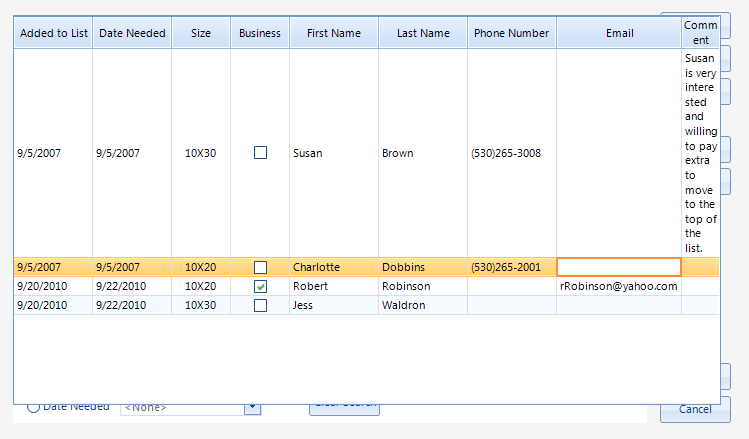The height and width of the screenshot is (439, 749).
Task: Click the Size column header
Action: 201,33
